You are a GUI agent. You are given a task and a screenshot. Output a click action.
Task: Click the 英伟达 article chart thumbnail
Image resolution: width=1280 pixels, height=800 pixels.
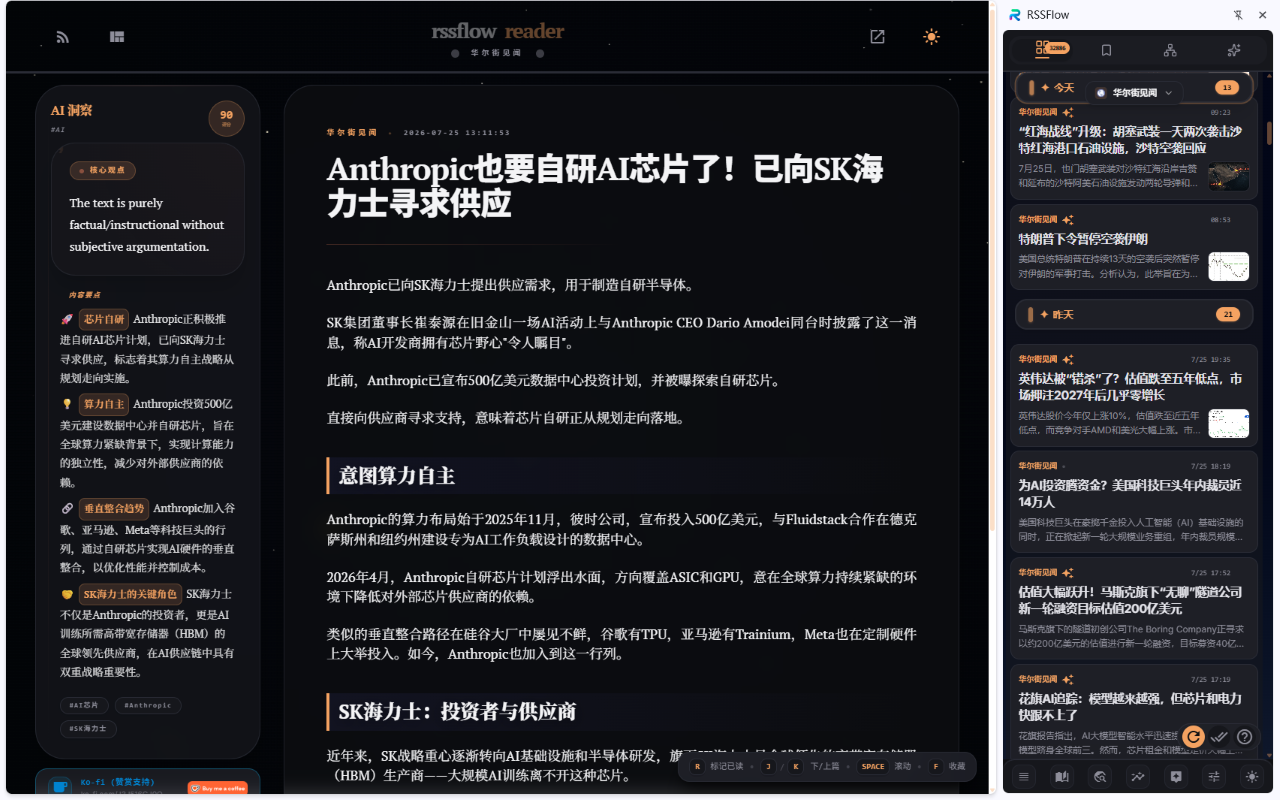tap(1228, 423)
